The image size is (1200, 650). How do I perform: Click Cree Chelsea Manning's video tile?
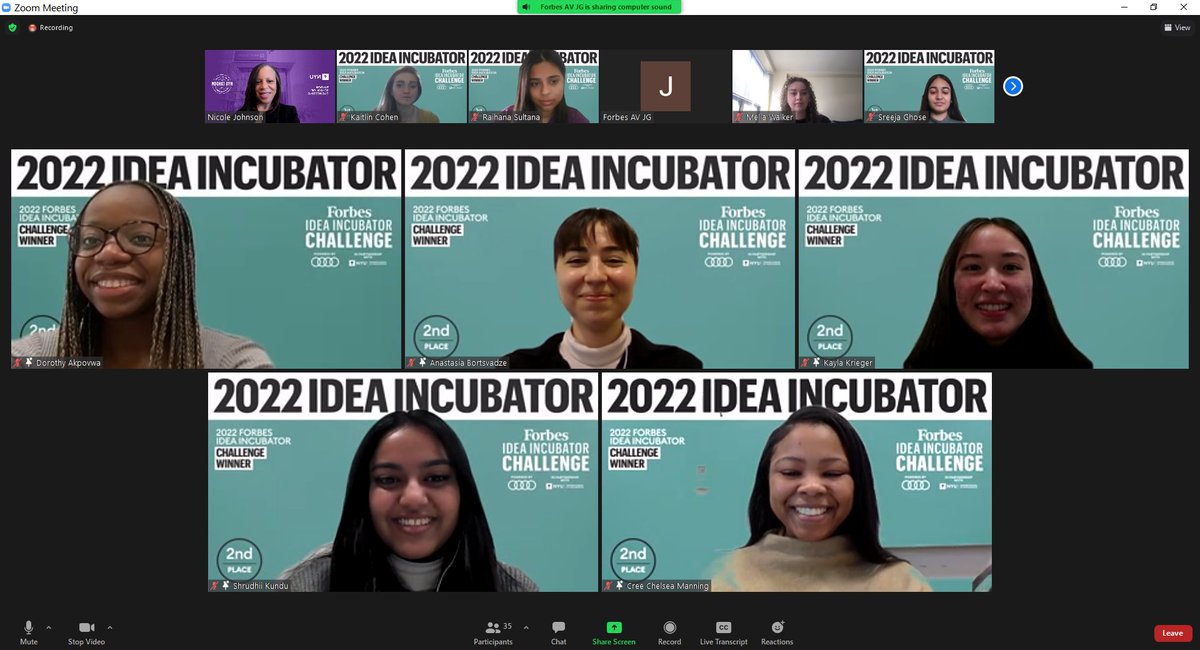(797, 482)
